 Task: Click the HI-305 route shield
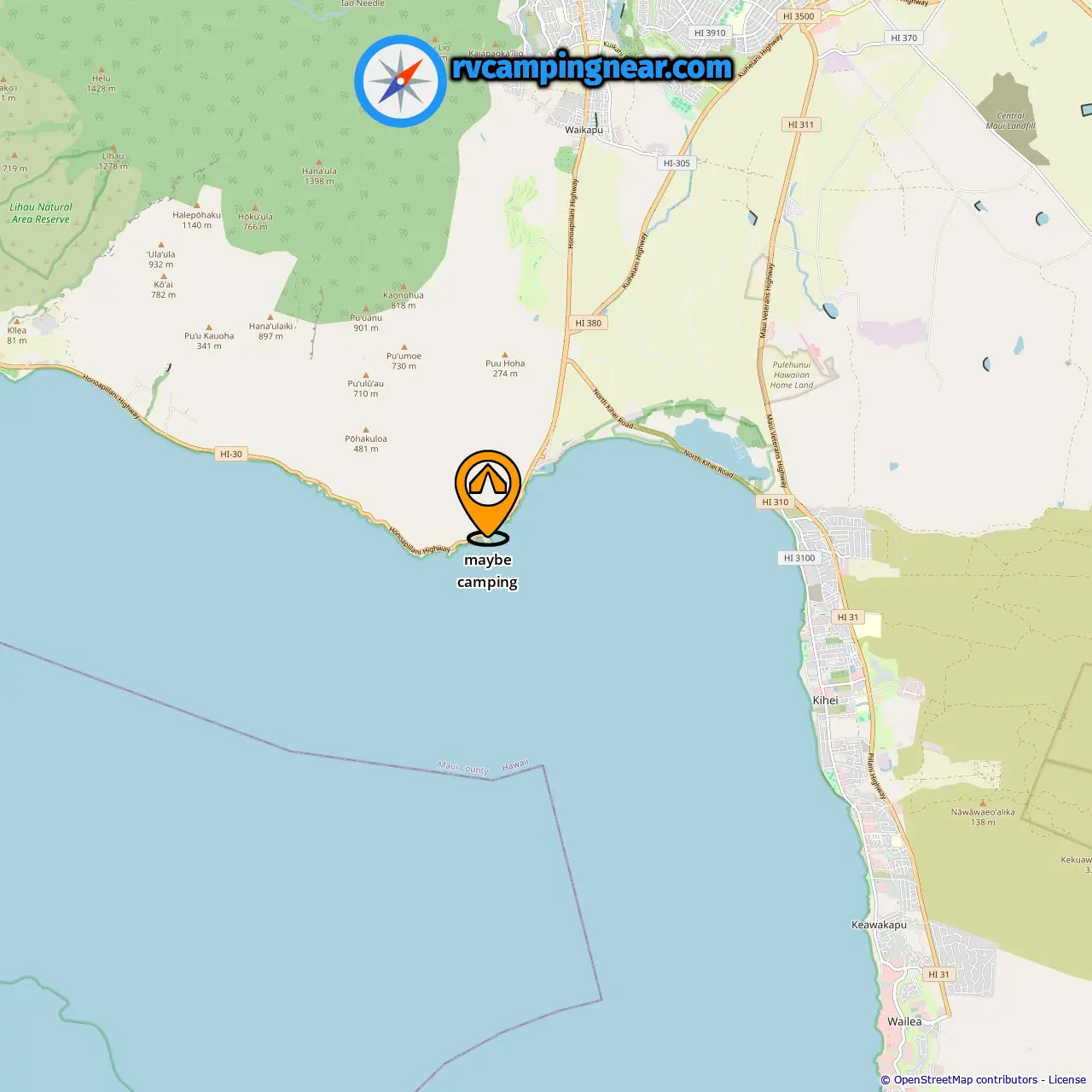(677, 163)
